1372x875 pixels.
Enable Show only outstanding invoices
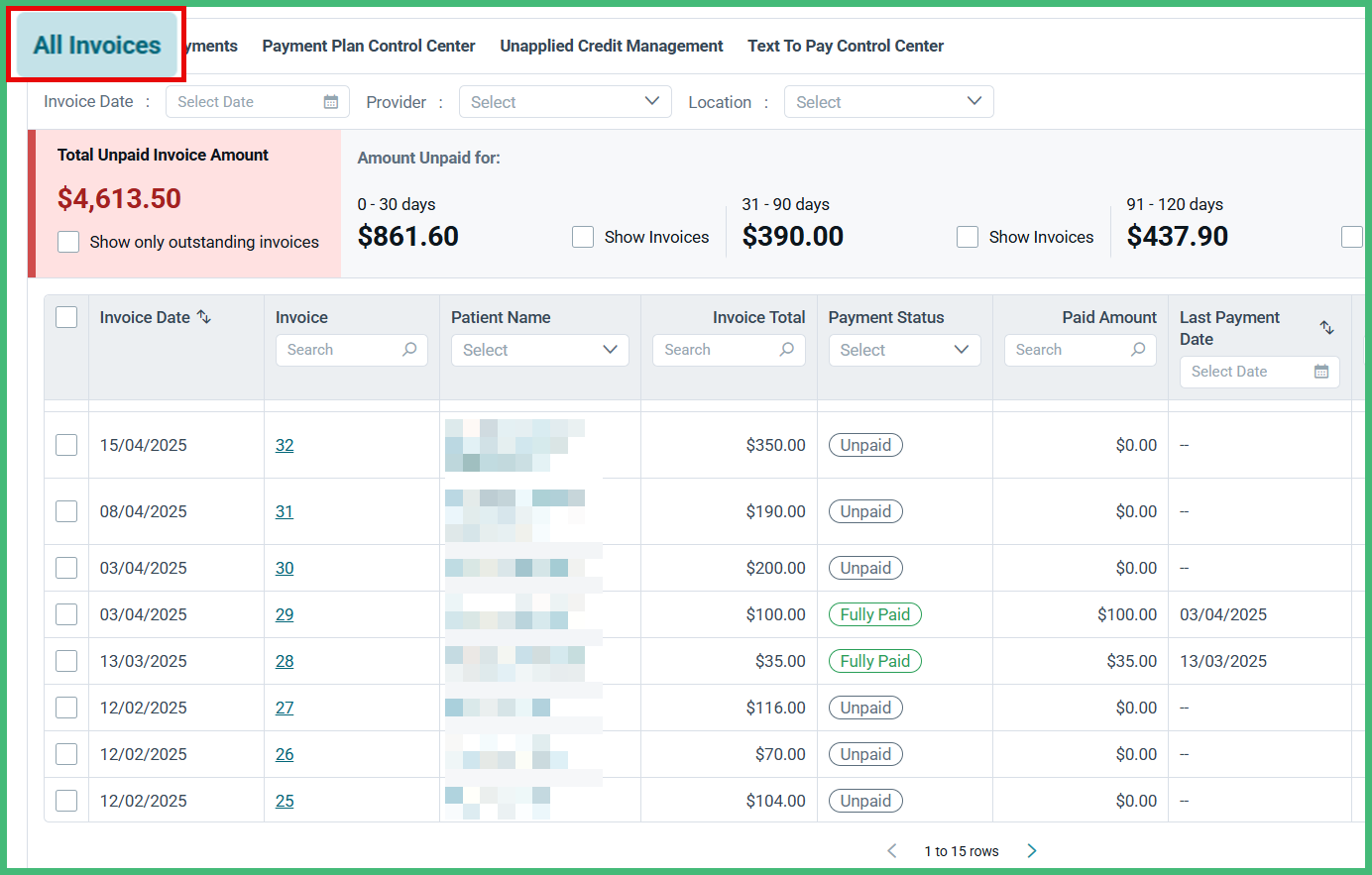(x=67, y=242)
